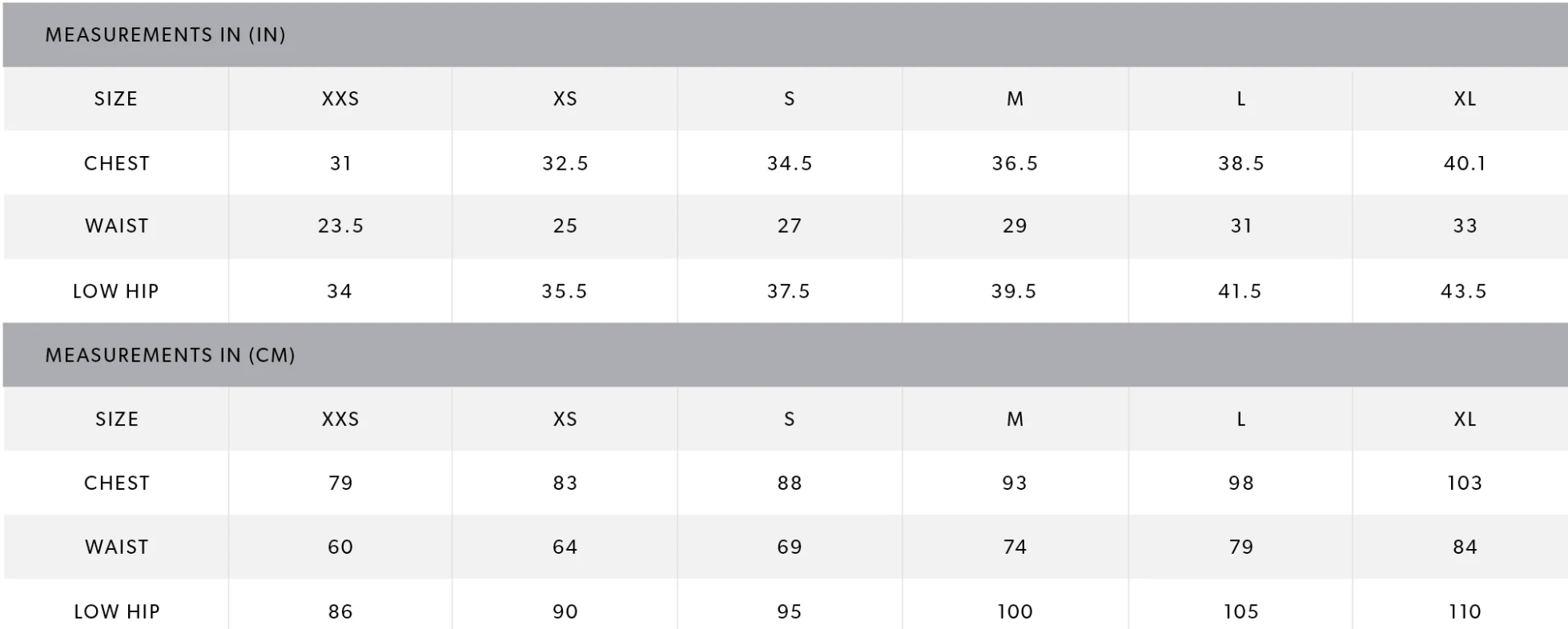Select the M column header in cm table
This screenshot has width=1568, height=629.
(x=1015, y=419)
